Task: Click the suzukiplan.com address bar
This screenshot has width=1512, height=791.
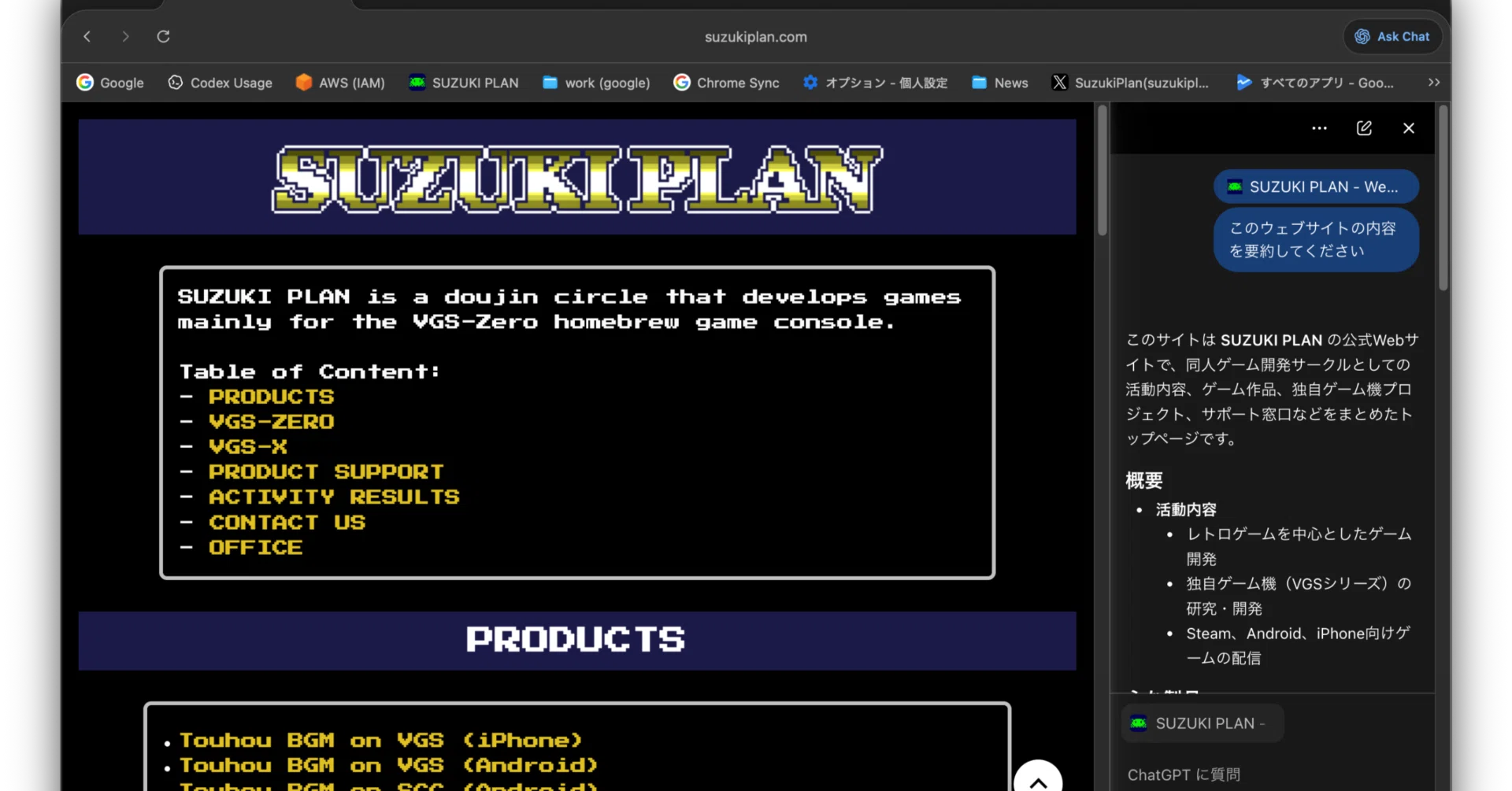Action: click(x=755, y=37)
